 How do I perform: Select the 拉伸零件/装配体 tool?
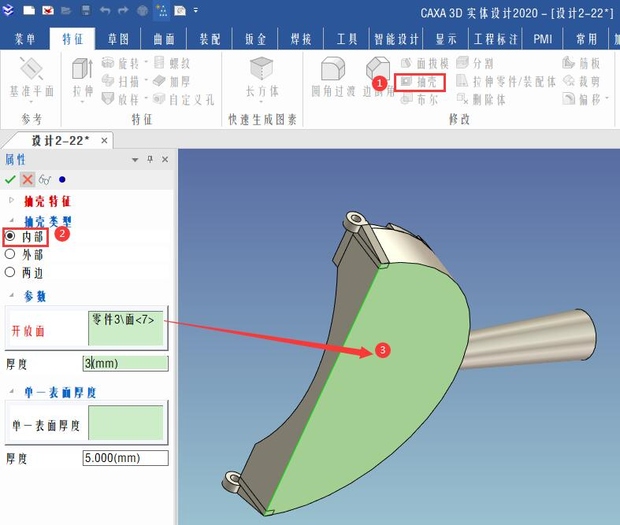[x=506, y=81]
